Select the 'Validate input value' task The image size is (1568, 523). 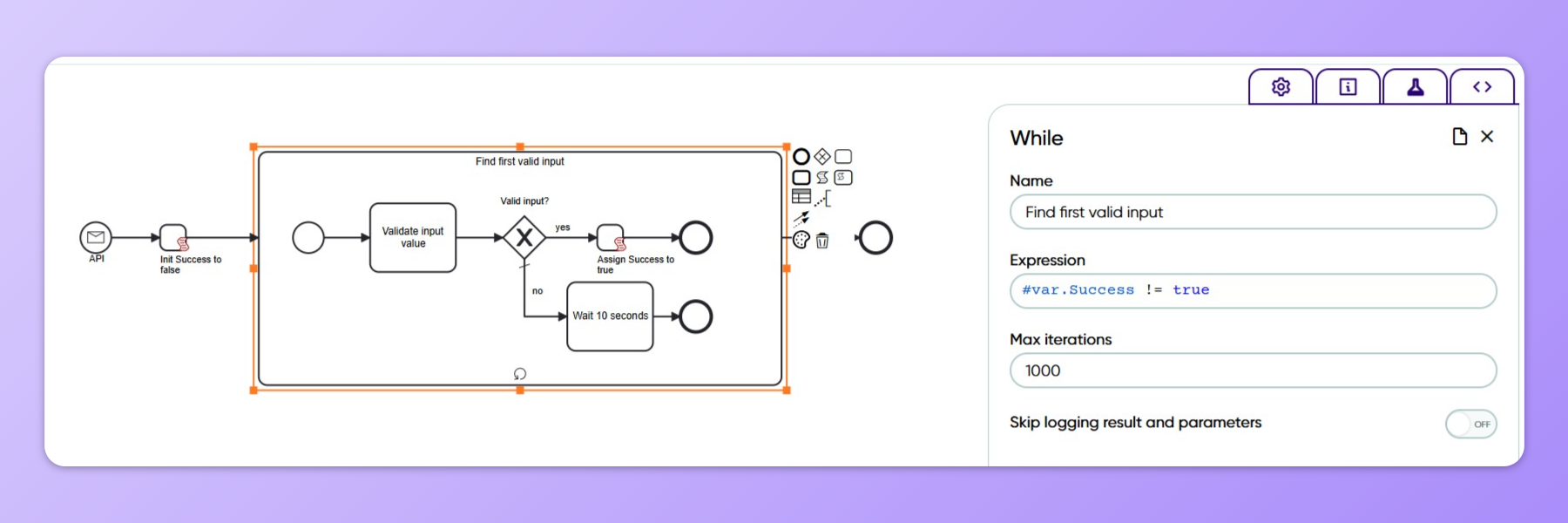pyautogui.click(x=413, y=237)
